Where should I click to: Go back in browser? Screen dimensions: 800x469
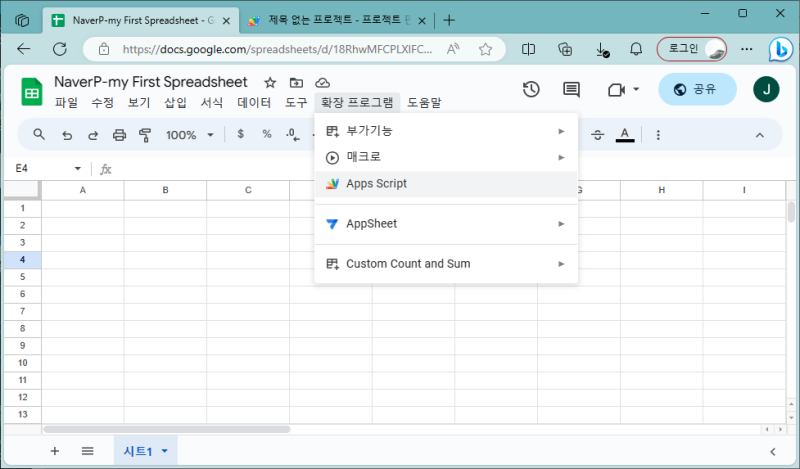click(x=23, y=49)
